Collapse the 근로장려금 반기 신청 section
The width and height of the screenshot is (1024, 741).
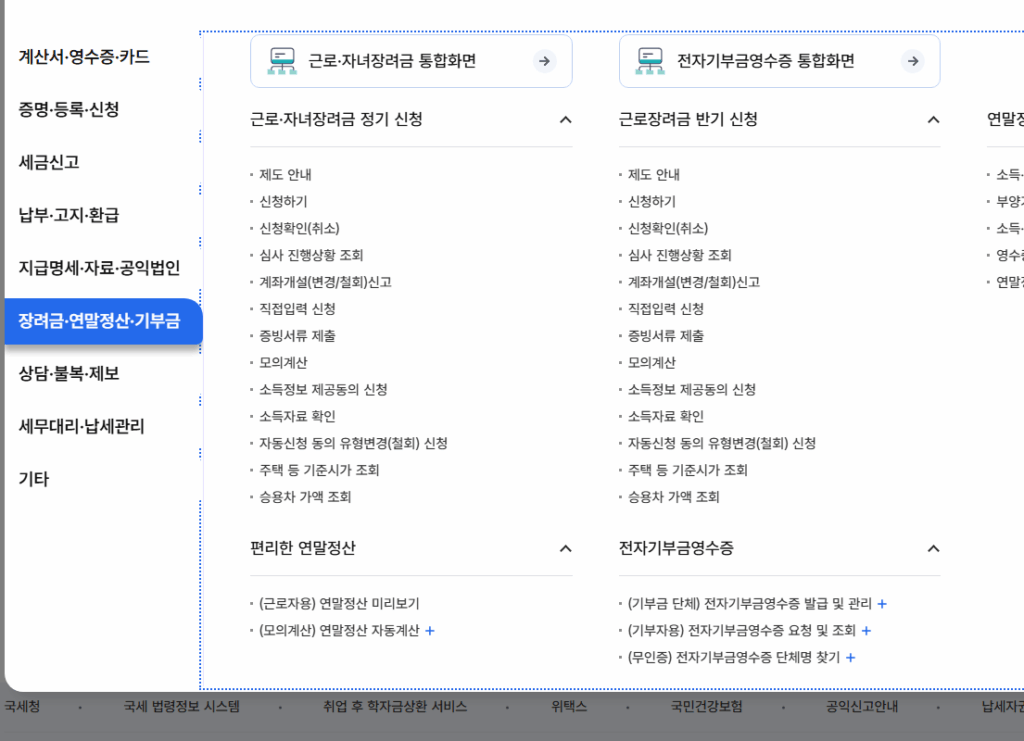[934, 119]
